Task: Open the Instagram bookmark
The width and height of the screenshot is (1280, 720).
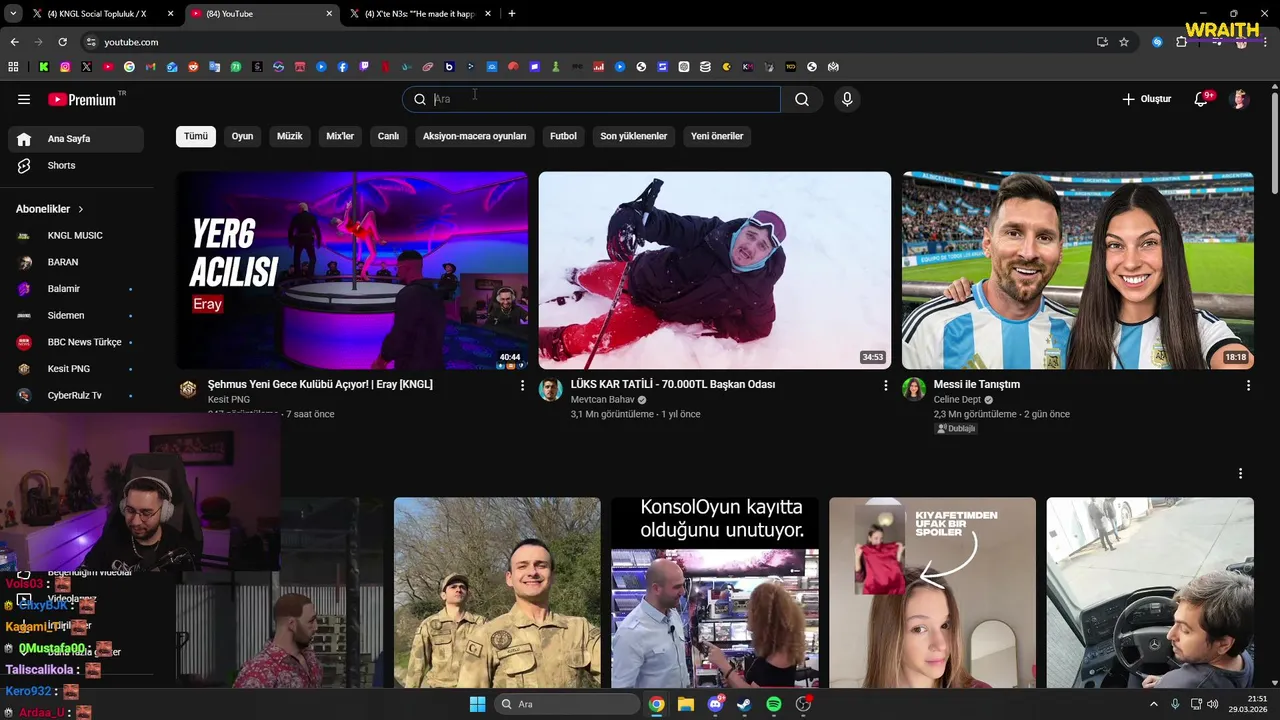Action: point(65,67)
